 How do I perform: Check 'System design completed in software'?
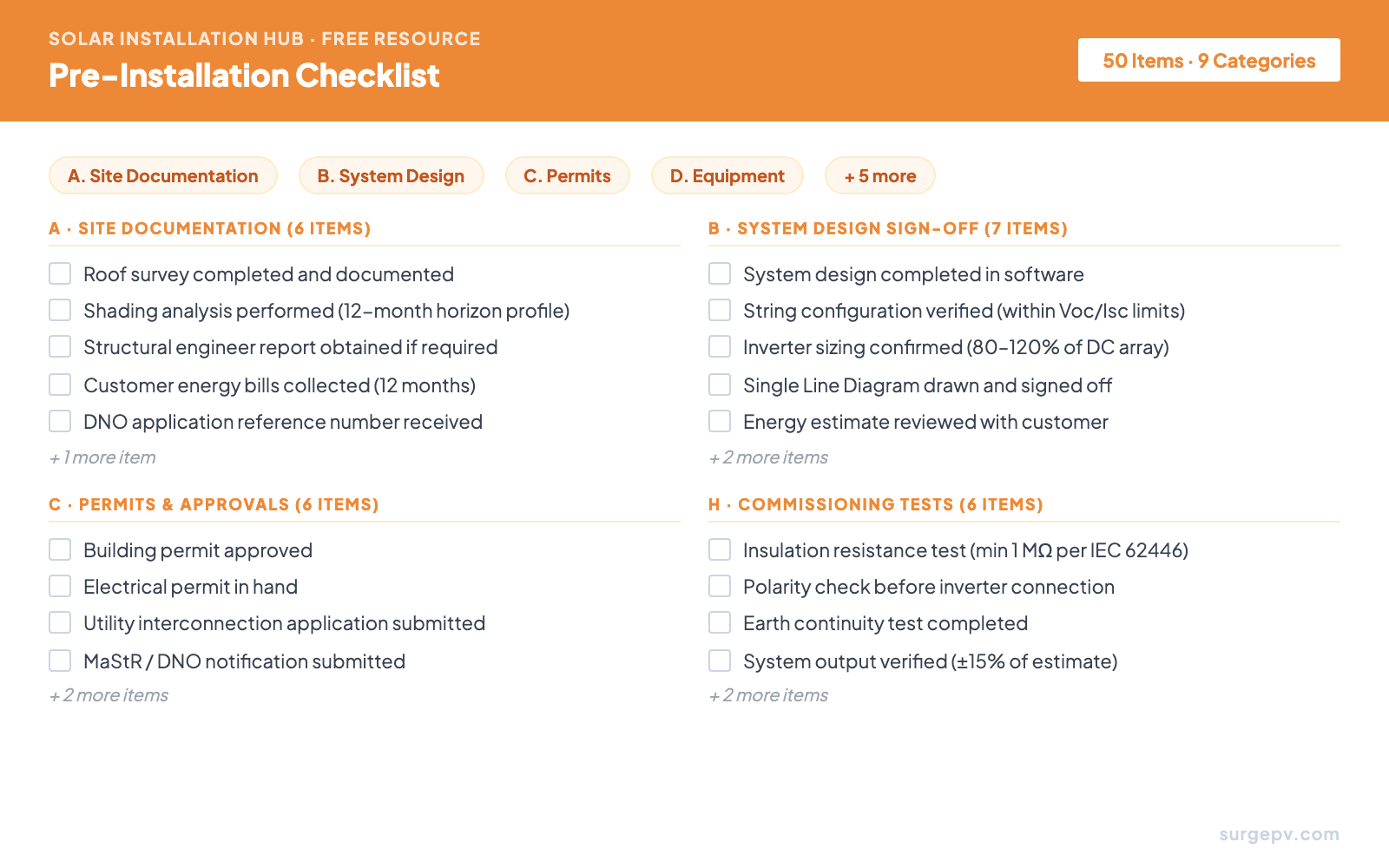[x=719, y=273]
